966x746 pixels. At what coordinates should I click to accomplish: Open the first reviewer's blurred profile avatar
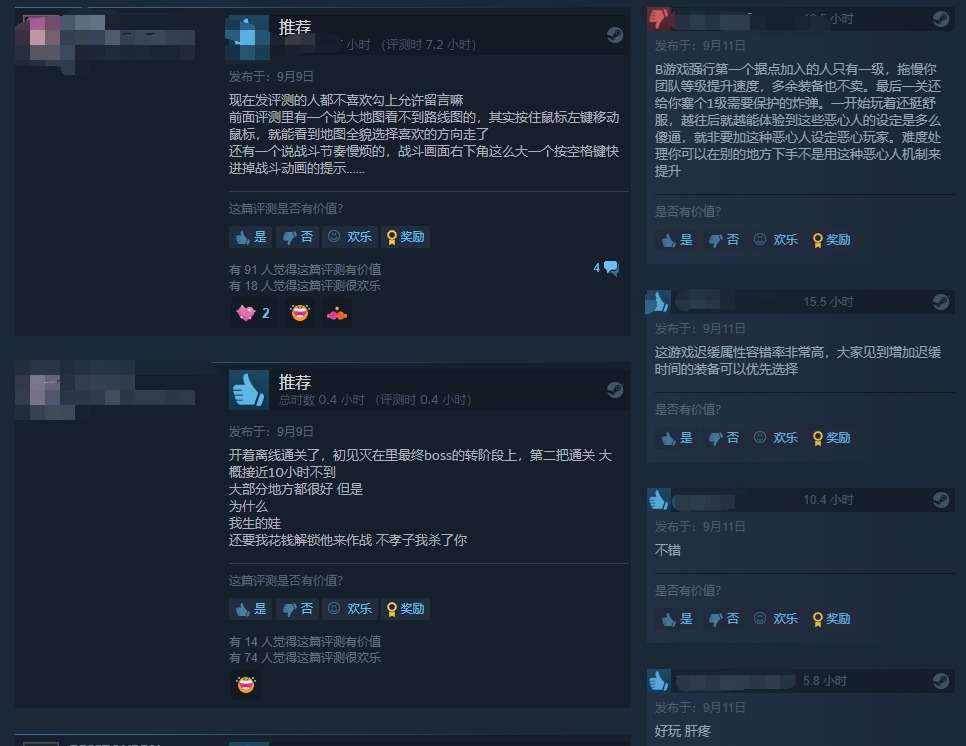point(45,39)
